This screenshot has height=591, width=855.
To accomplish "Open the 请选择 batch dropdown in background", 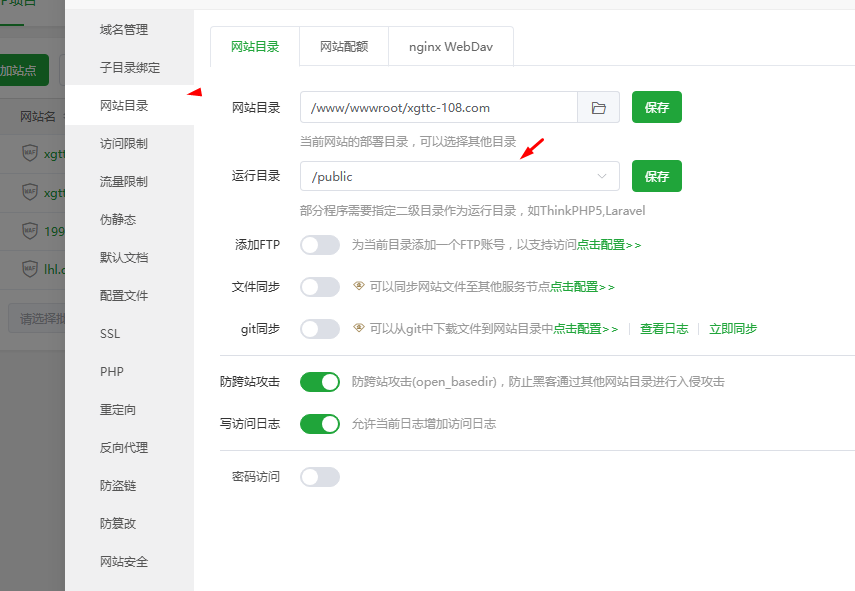I will tap(37, 318).
